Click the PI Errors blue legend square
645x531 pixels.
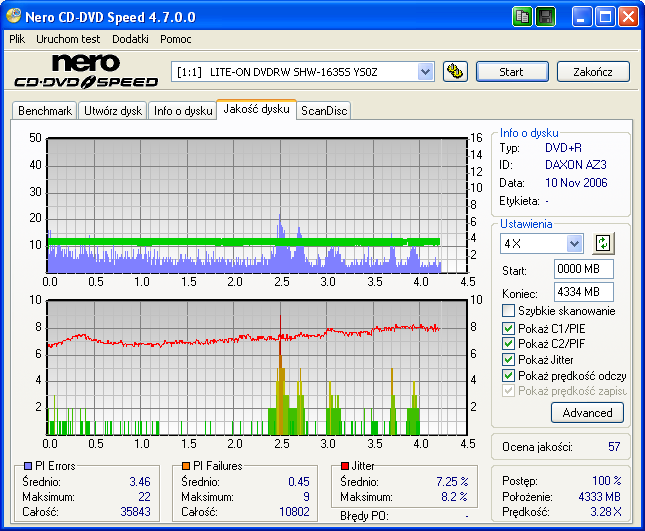pyautogui.click(x=28, y=466)
